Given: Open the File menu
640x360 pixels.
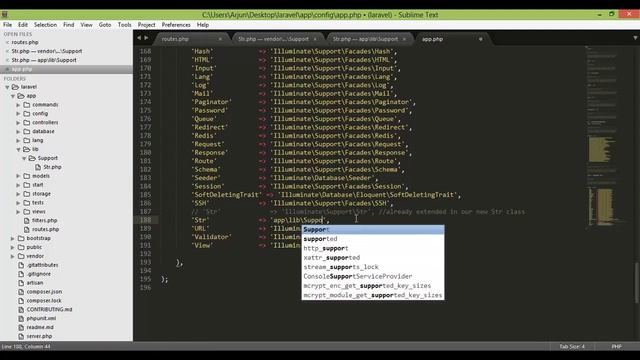Looking at the screenshot, I should coord(7,25).
